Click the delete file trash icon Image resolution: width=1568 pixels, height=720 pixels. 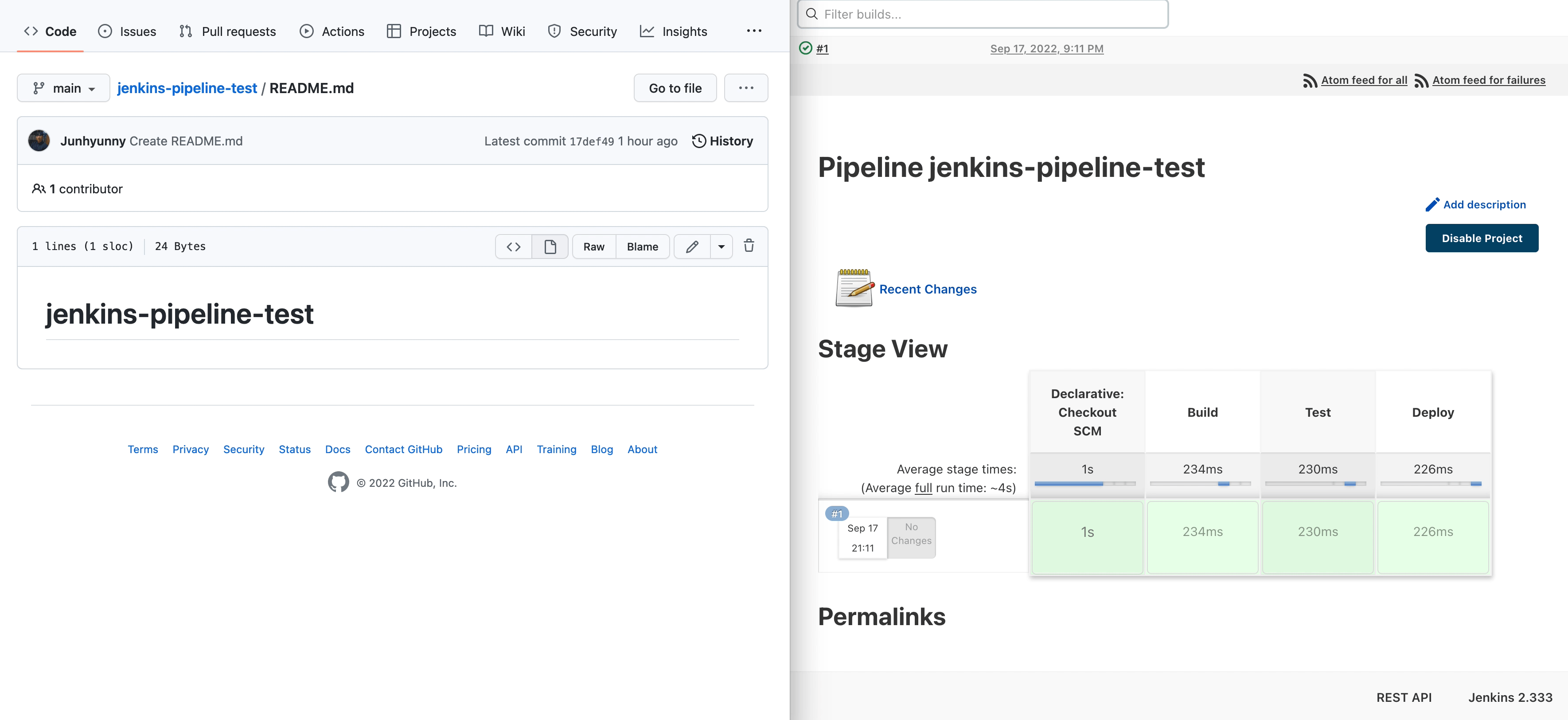click(749, 246)
